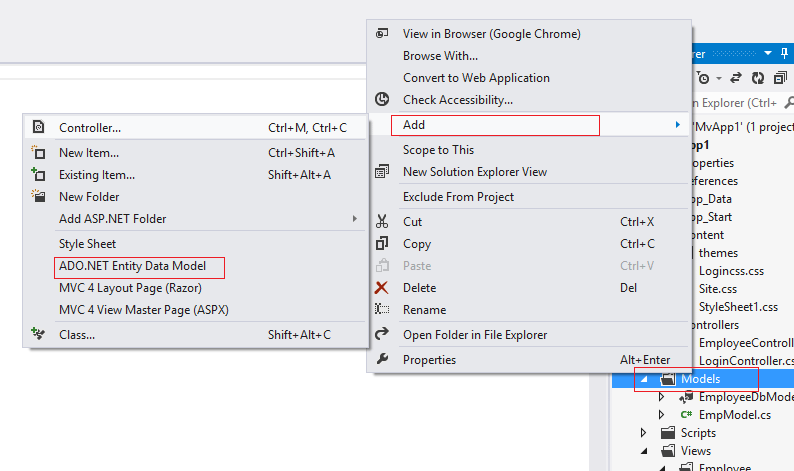Image resolution: width=794 pixels, height=471 pixels.
Task: Expand the EmpModel.cs node arrow
Action: (661, 415)
